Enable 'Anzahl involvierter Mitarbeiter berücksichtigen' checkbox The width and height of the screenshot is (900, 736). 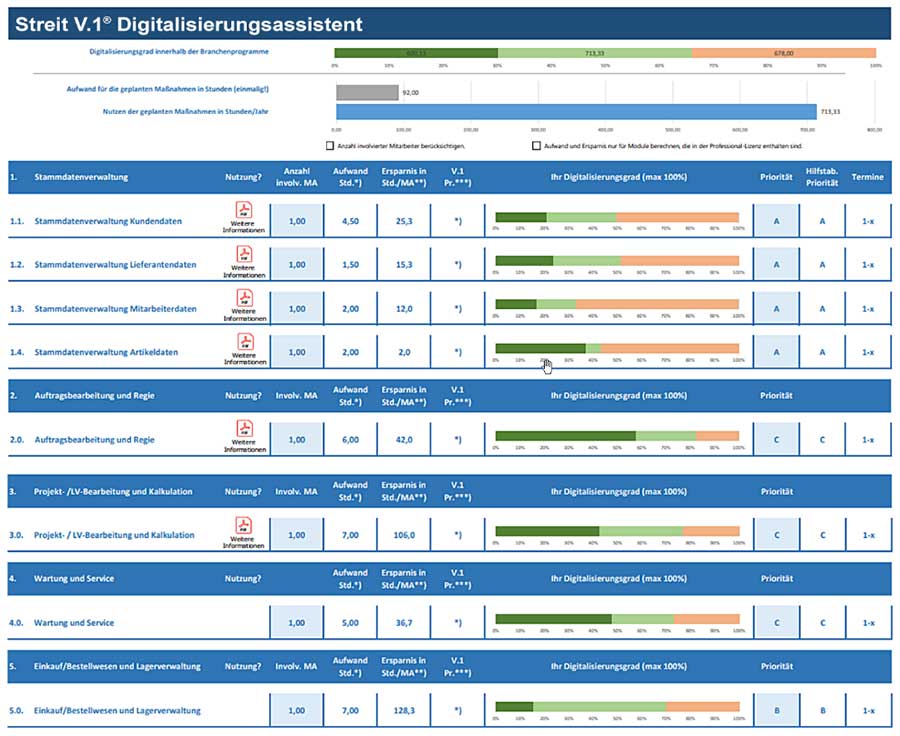coord(330,146)
